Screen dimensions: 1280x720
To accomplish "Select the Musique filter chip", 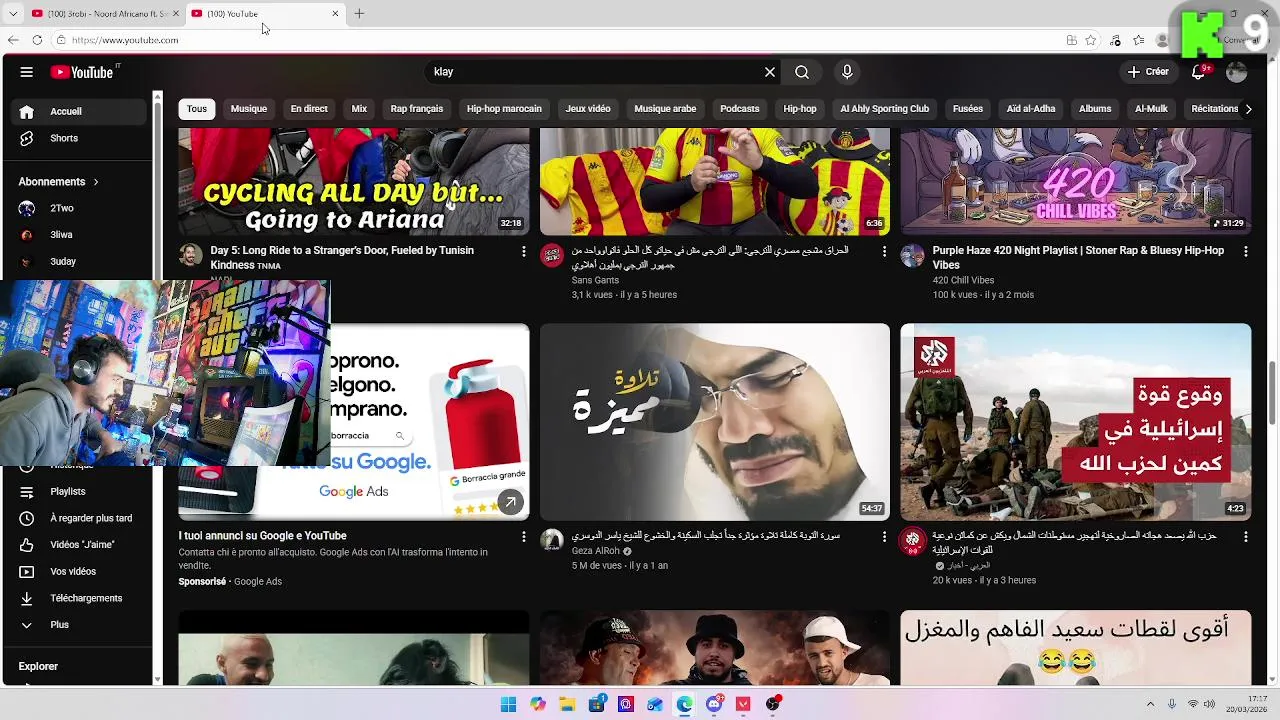I will 249,109.
